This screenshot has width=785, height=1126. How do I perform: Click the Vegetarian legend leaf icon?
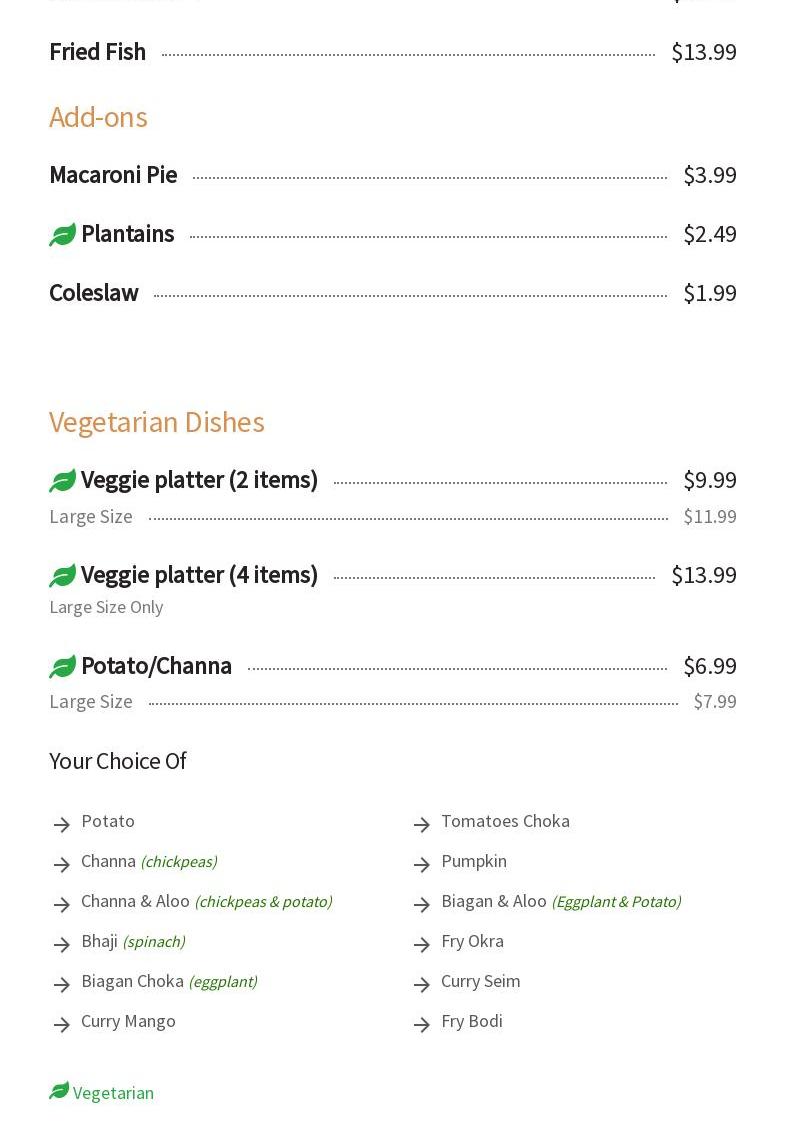coord(59,1091)
